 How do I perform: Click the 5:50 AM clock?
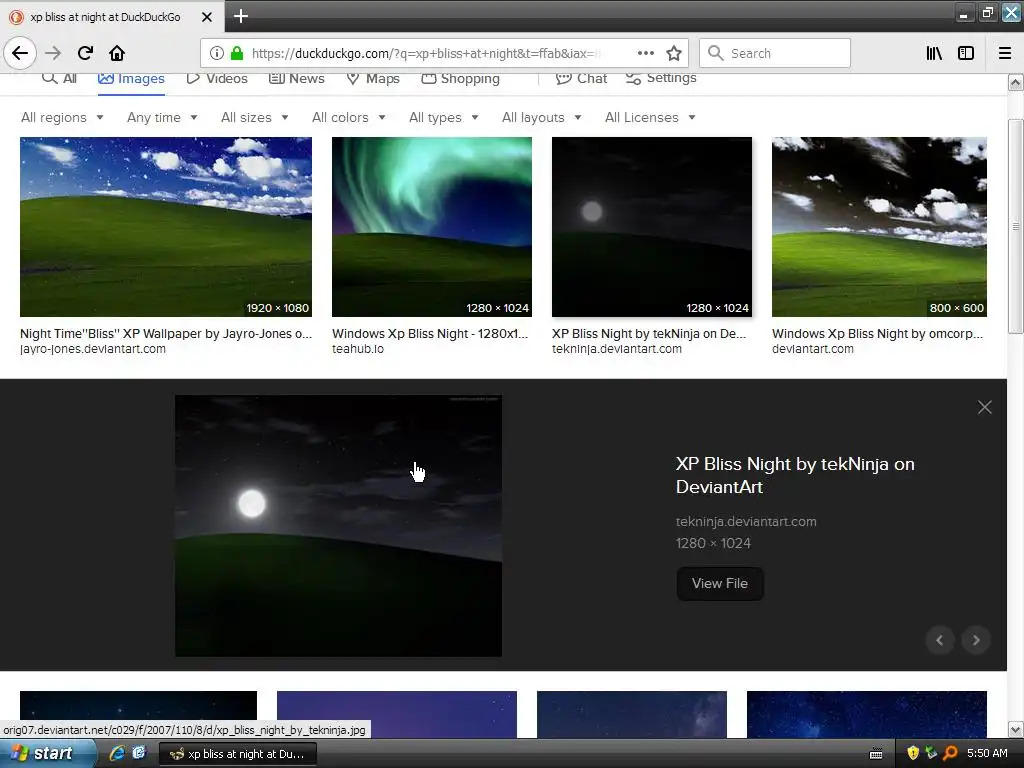(987, 753)
